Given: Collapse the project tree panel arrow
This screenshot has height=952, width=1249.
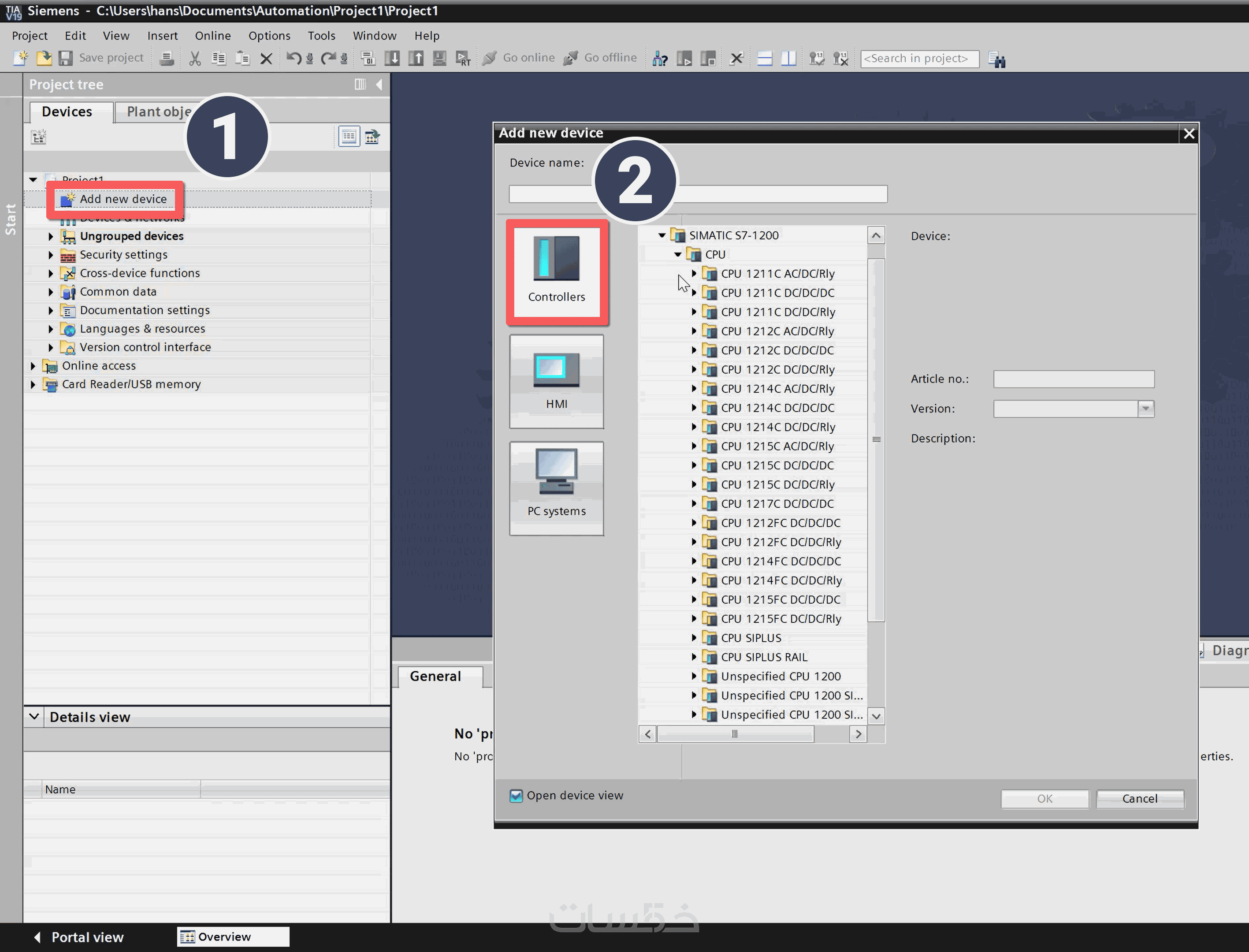Looking at the screenshot, I should (379, 85).
